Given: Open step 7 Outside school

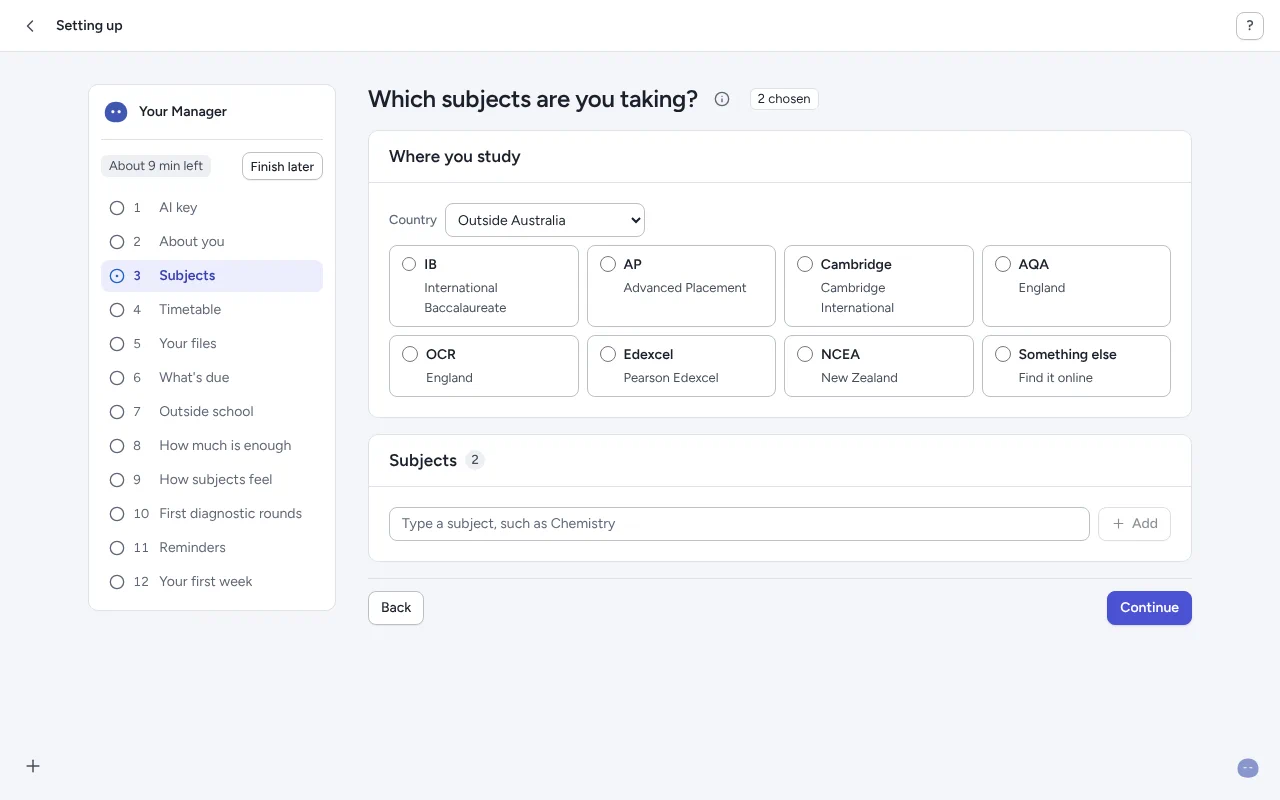Looking at the screenshot, I should pyautogui.click(x=212, y=412).
